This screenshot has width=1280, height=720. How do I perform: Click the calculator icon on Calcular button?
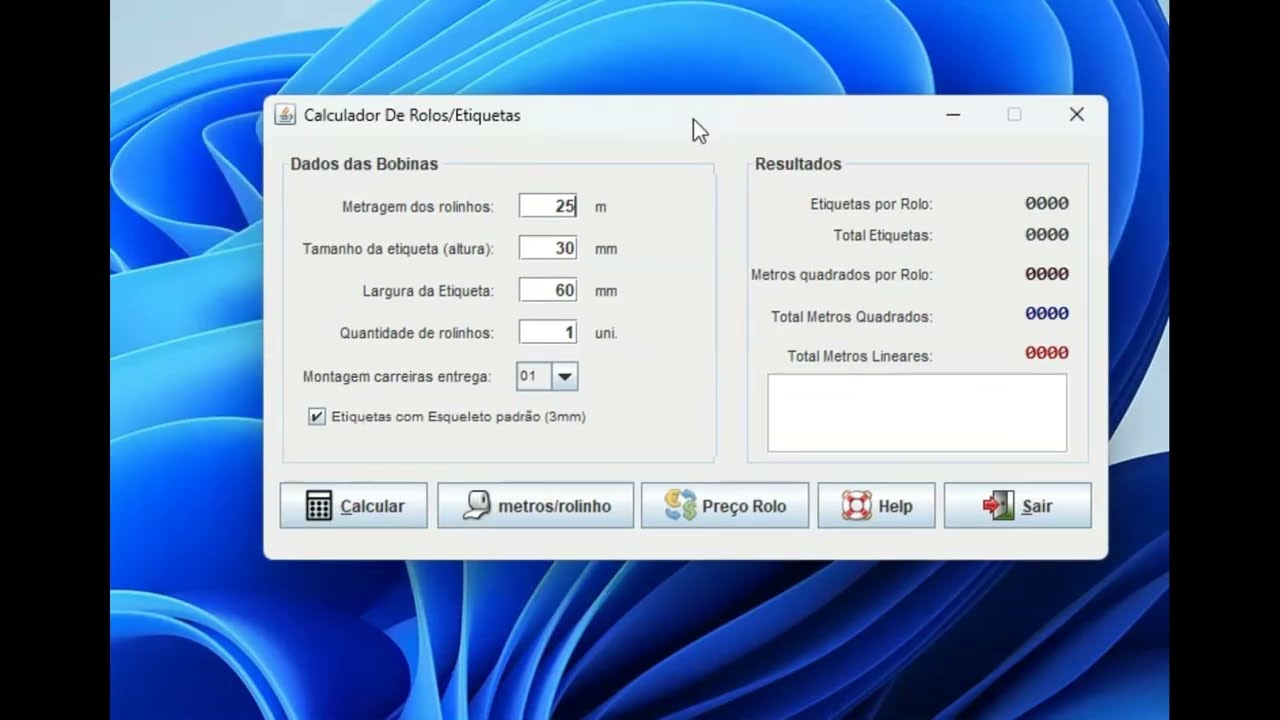319,506
